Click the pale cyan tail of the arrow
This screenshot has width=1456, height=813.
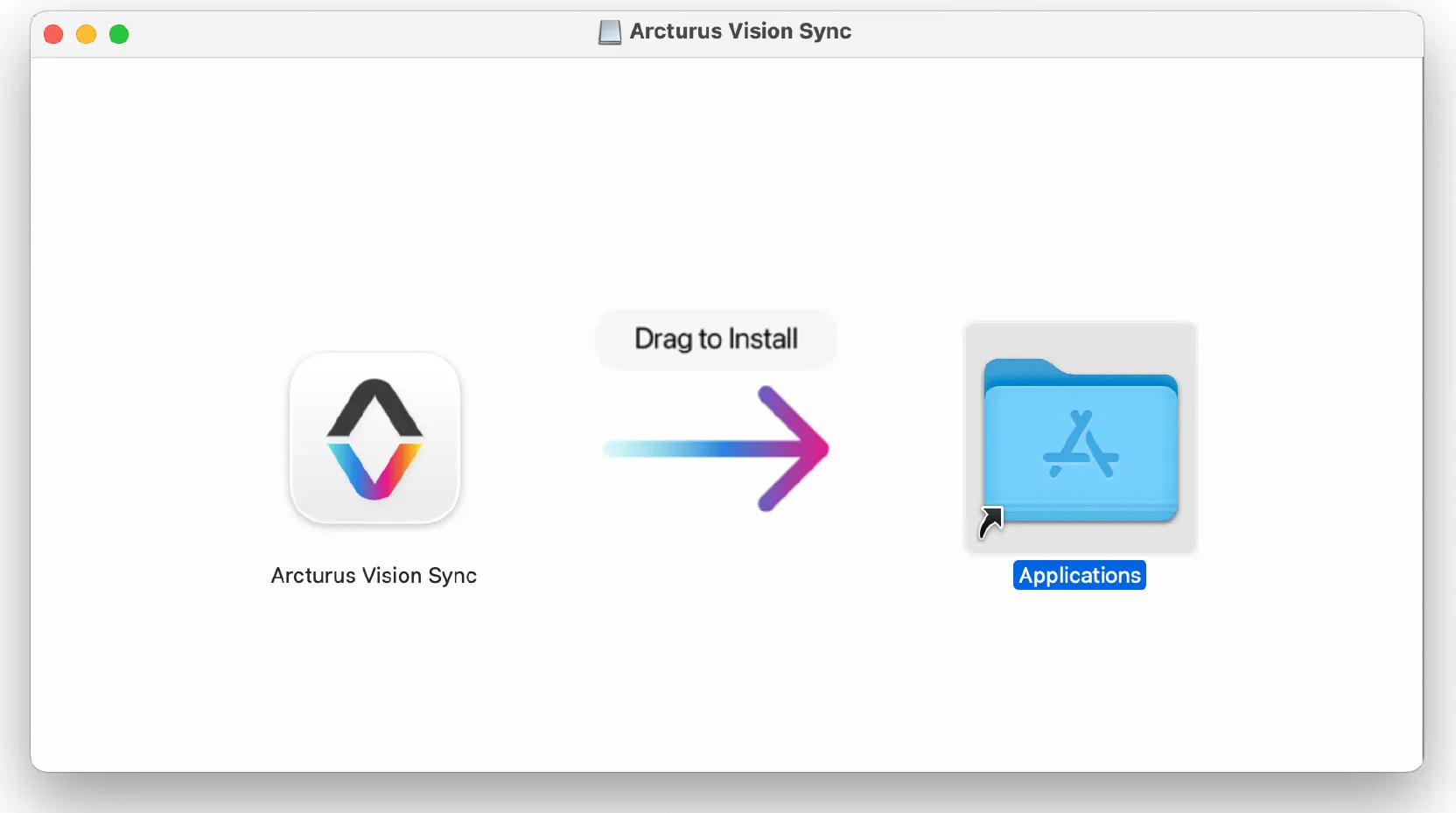[x=623, y=449]
